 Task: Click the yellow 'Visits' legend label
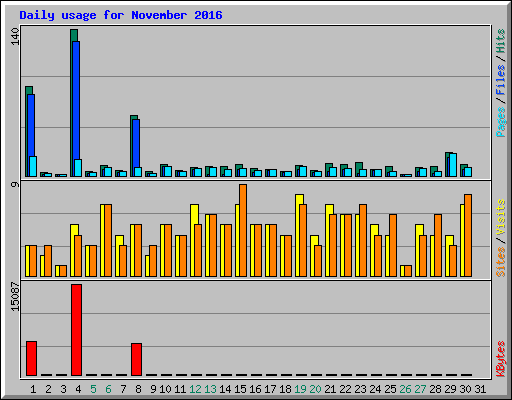[501, 217]
